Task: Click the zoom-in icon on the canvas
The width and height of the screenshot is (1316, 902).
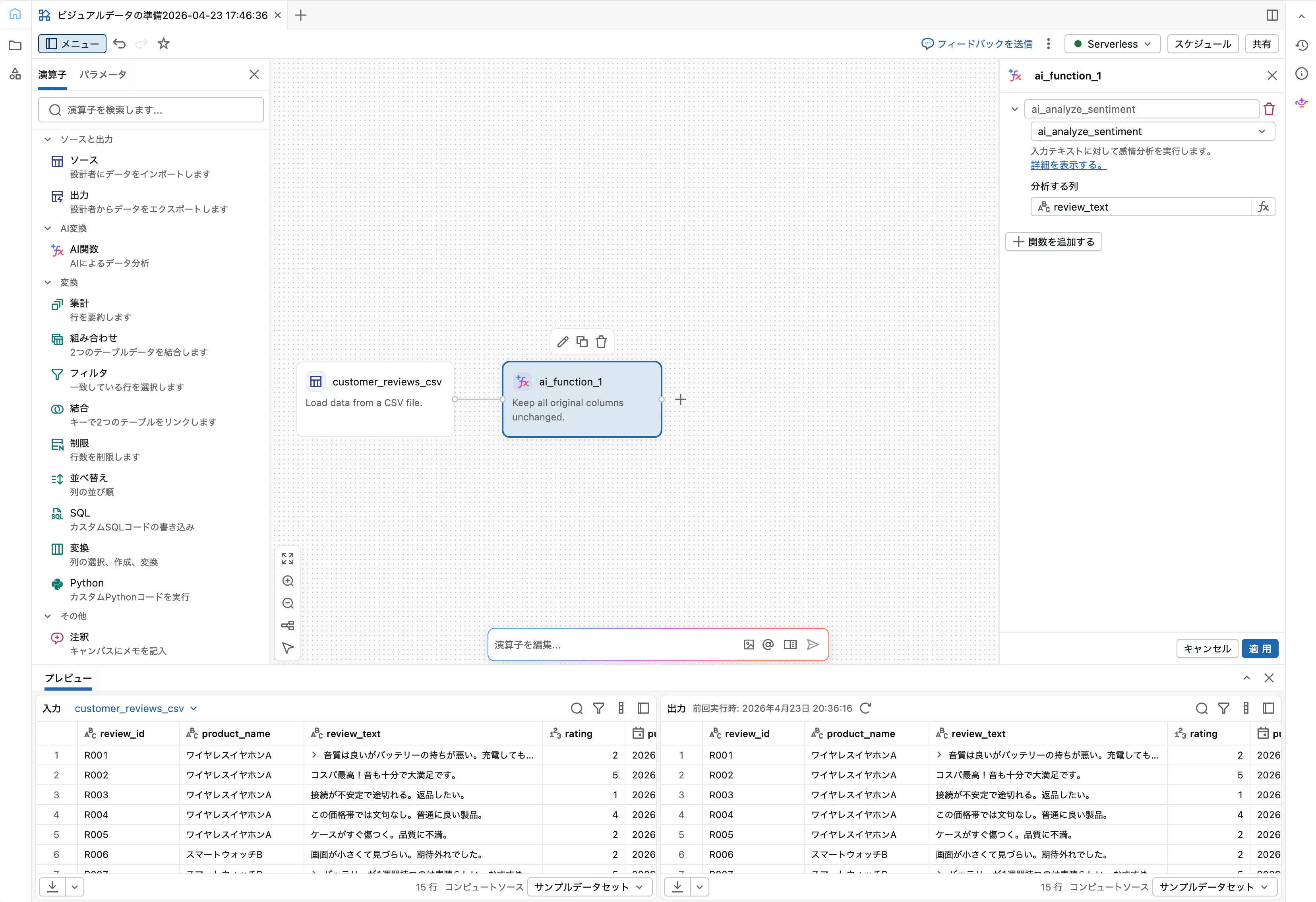Action: pyautogui.click(x=288, y=581)
